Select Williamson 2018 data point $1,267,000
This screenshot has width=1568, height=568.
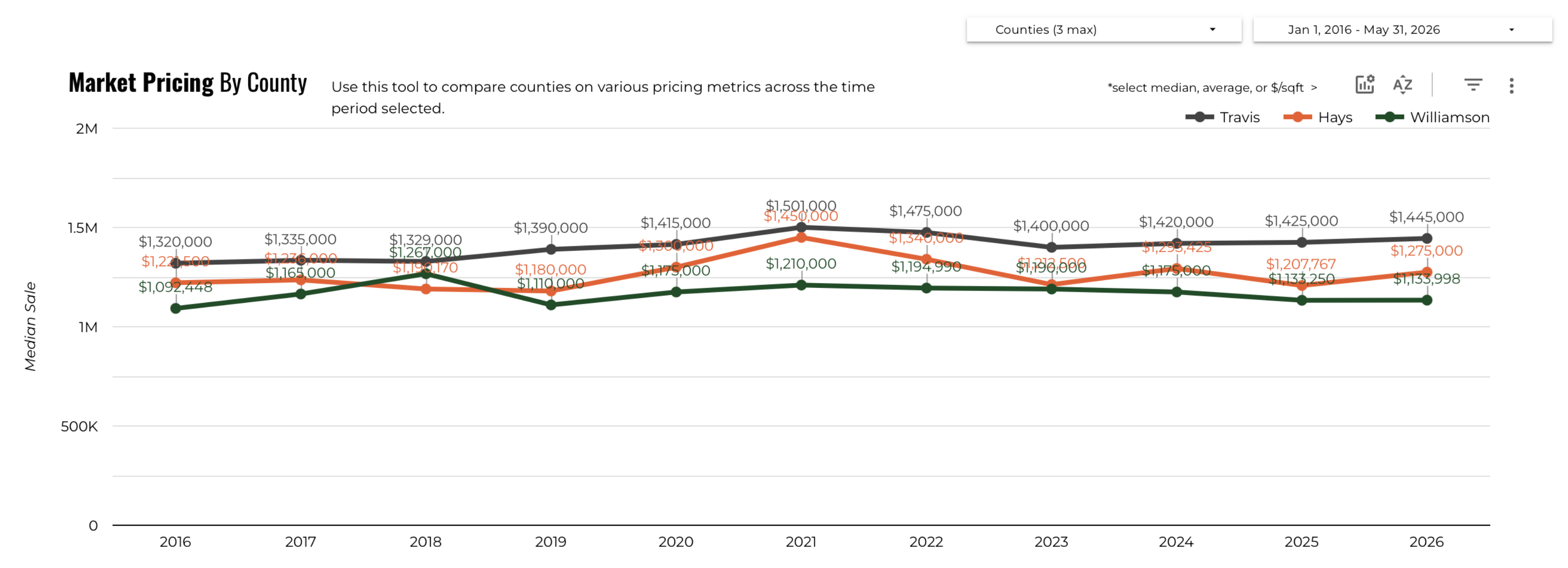426,273
